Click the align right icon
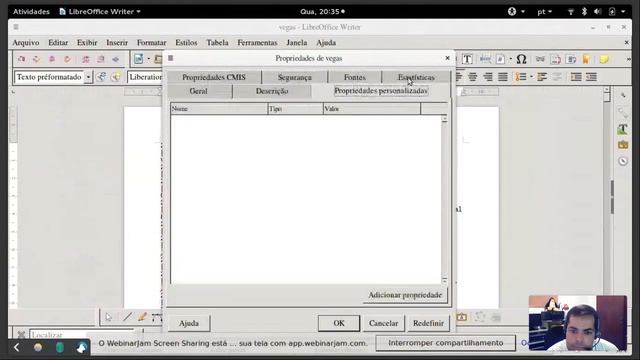The image size is (640, 360). pos(488,77)
